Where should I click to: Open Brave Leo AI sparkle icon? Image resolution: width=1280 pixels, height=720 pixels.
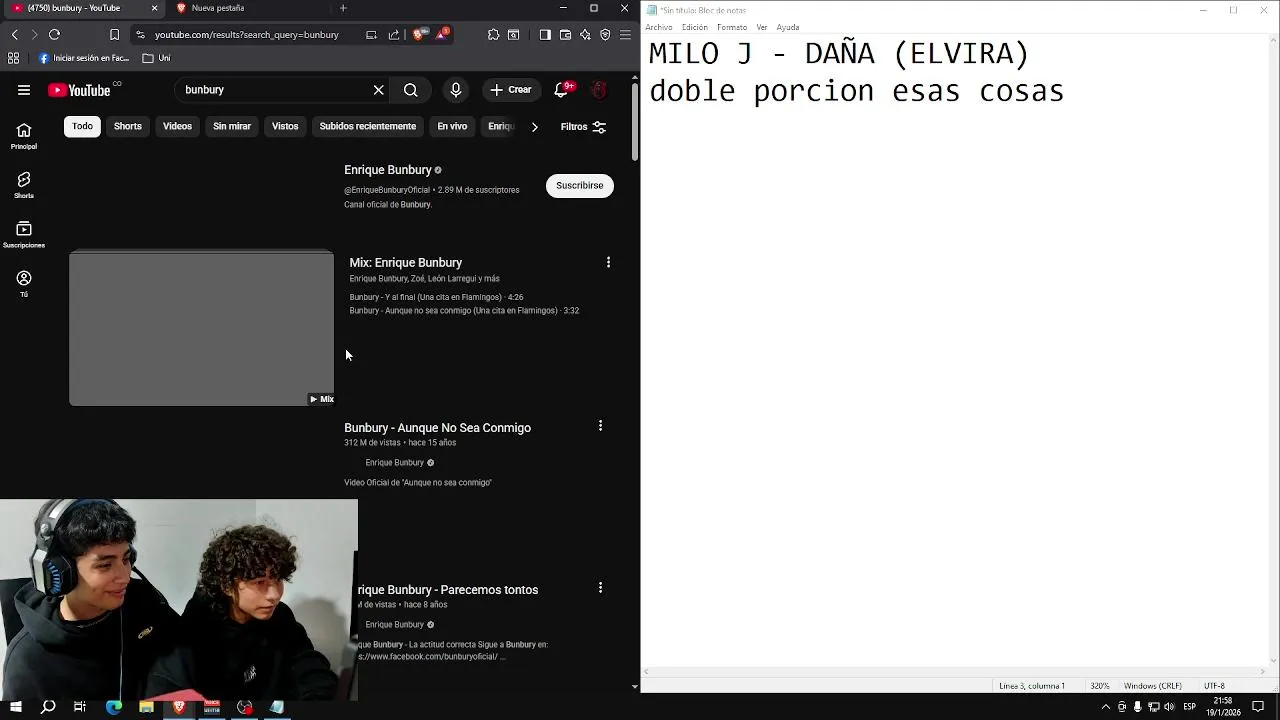[585, 34]
